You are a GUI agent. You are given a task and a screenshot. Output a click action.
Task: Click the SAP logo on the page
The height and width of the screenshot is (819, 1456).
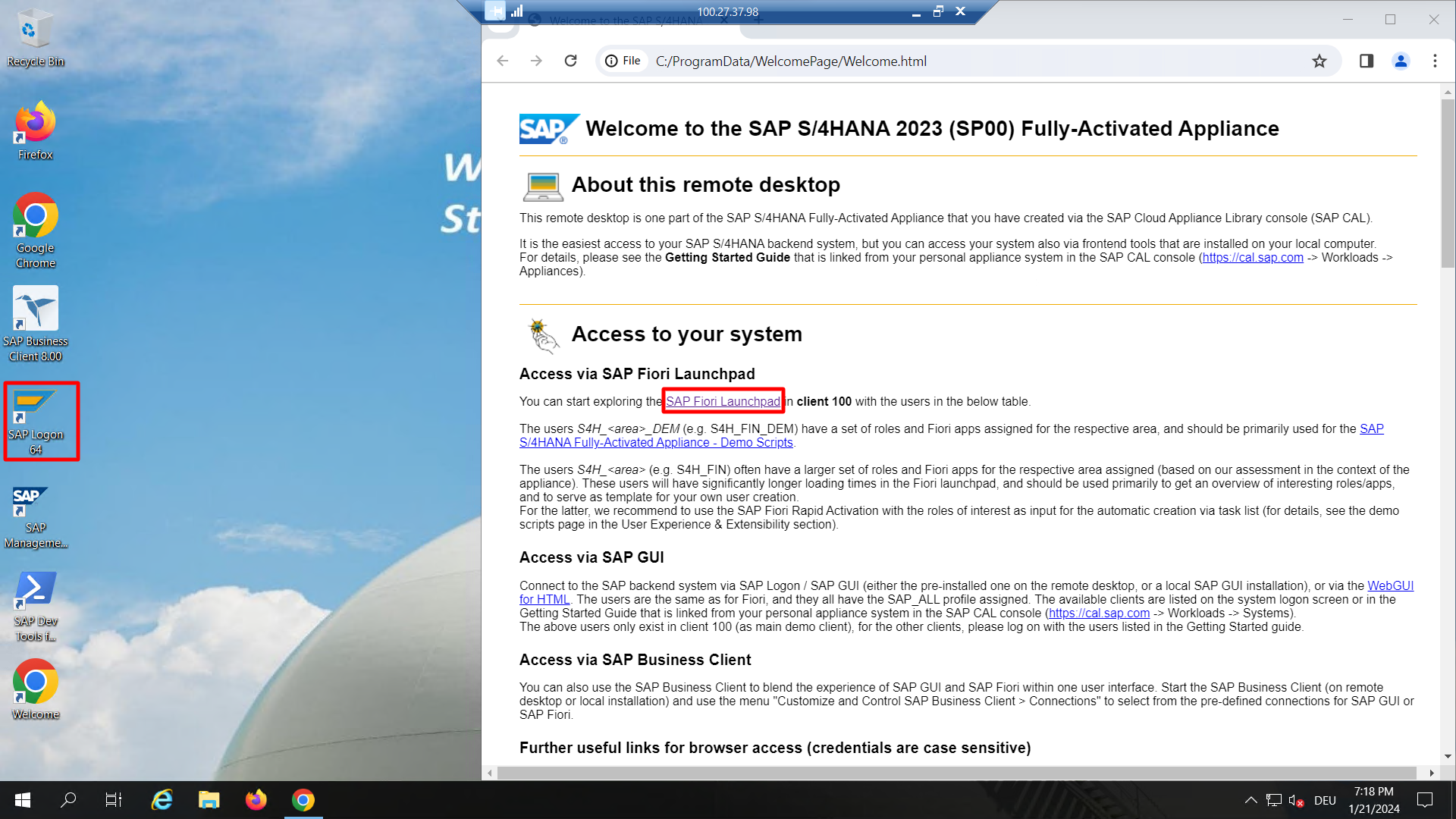pos(549,129)
